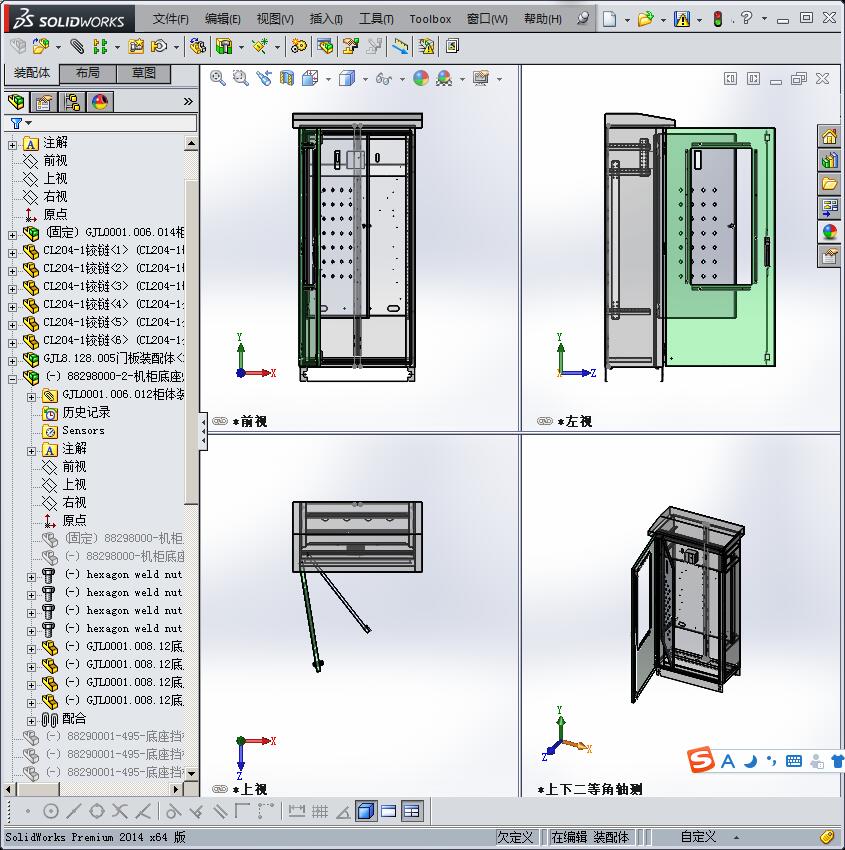This screenshot has width=845, height=850.
Task: Click the Zoom to Area icon
Action: (241, 79)
